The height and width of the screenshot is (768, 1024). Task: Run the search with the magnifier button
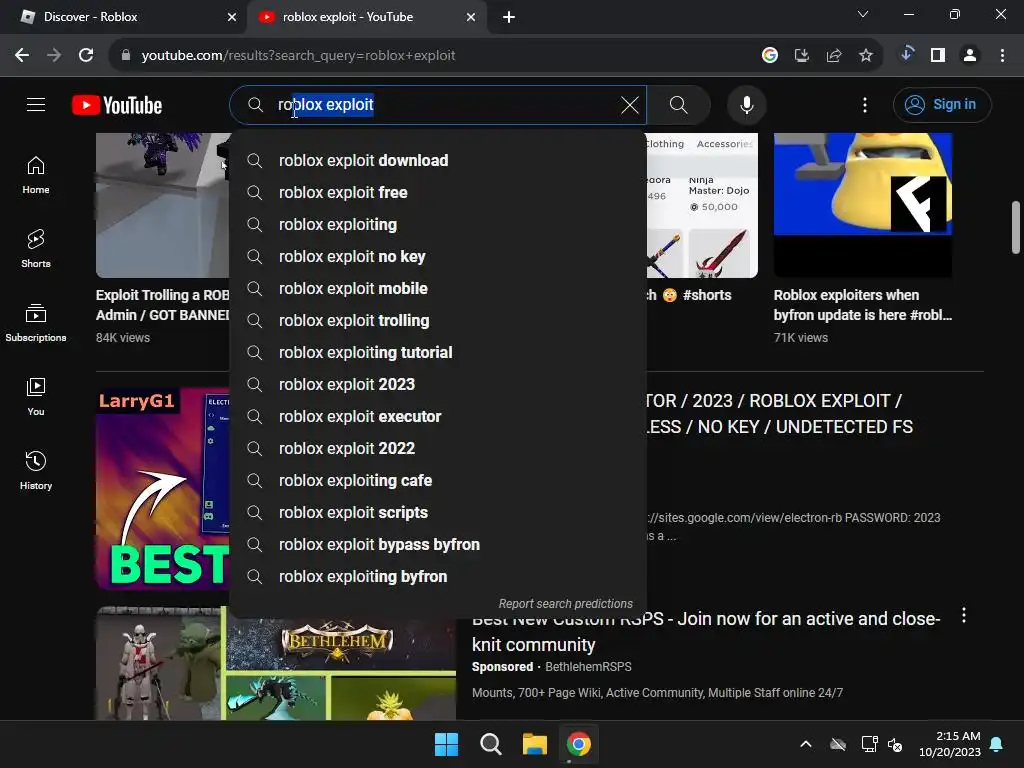click(679, 104)
